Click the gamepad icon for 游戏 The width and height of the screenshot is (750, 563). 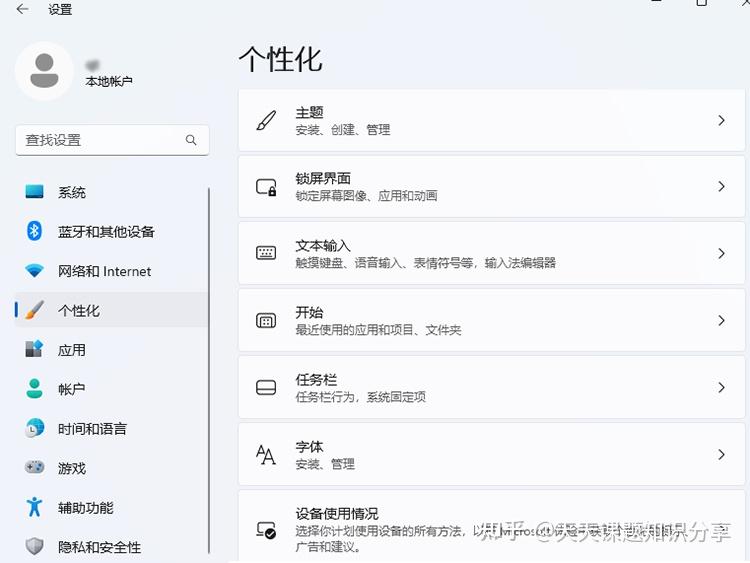[34, 467]
